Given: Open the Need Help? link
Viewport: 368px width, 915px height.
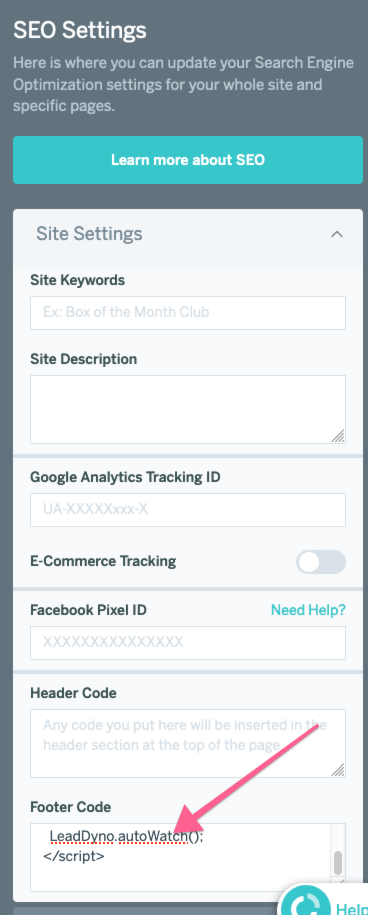Looking at the screenshot, I should coord(309,610).
